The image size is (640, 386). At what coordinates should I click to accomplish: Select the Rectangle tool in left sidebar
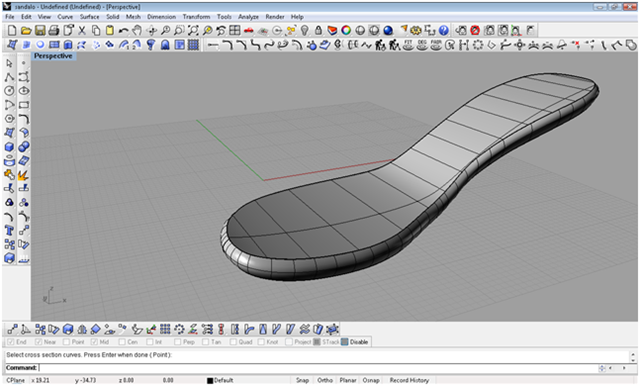tap(24, 105)
